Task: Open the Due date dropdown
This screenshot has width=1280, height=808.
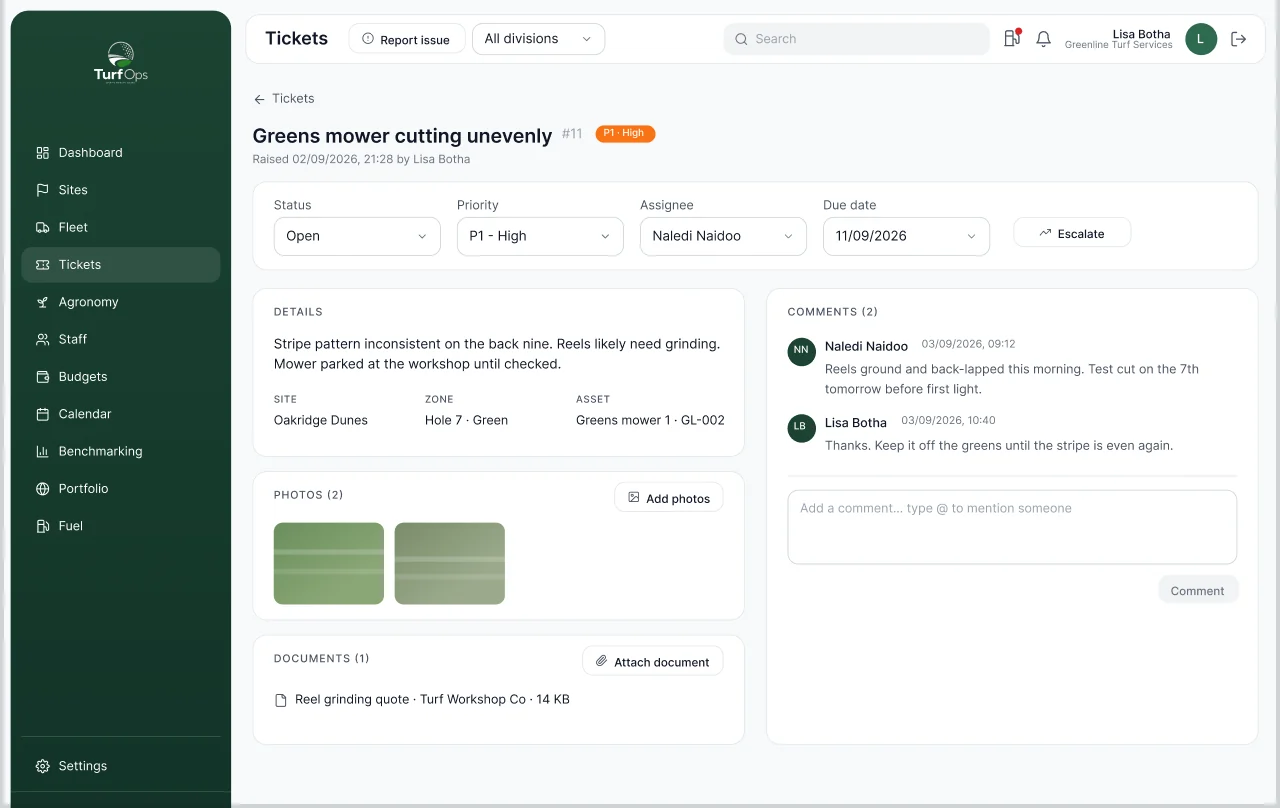Action: [x=906, y=236]
